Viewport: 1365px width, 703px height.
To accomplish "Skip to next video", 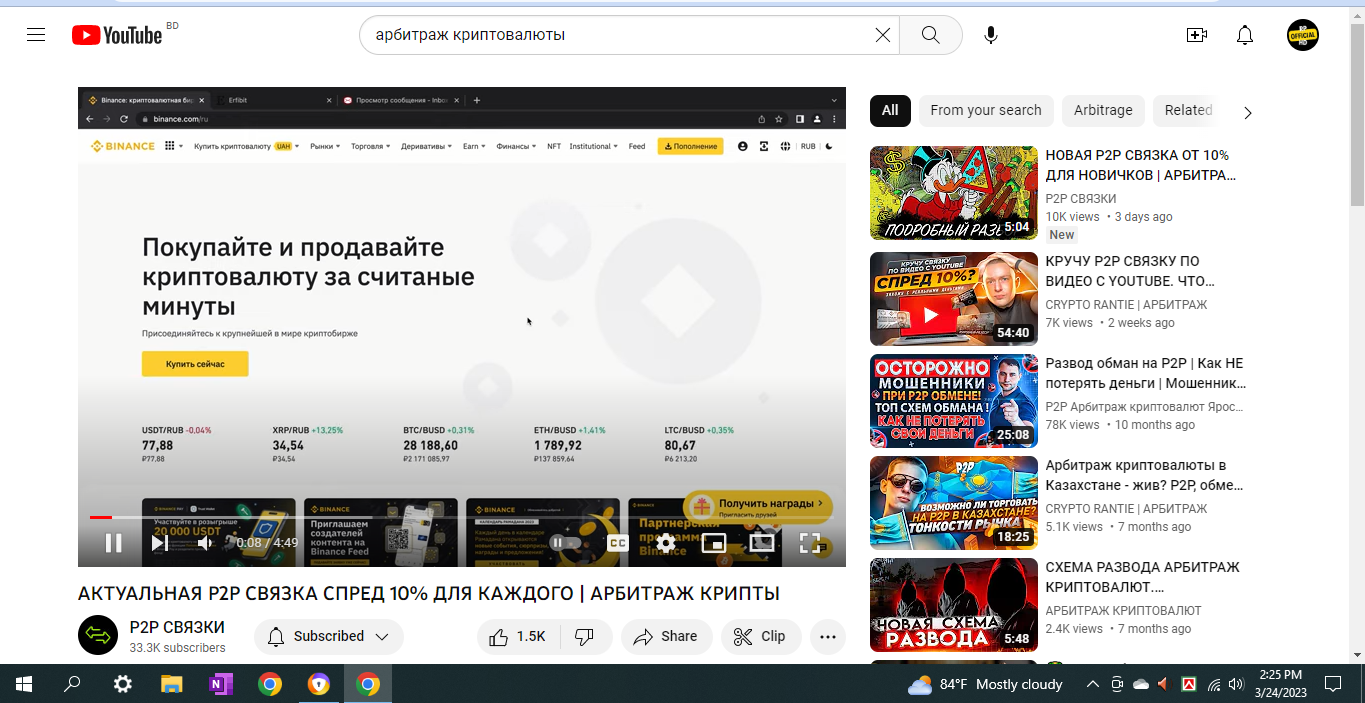I will click(159, 543).
